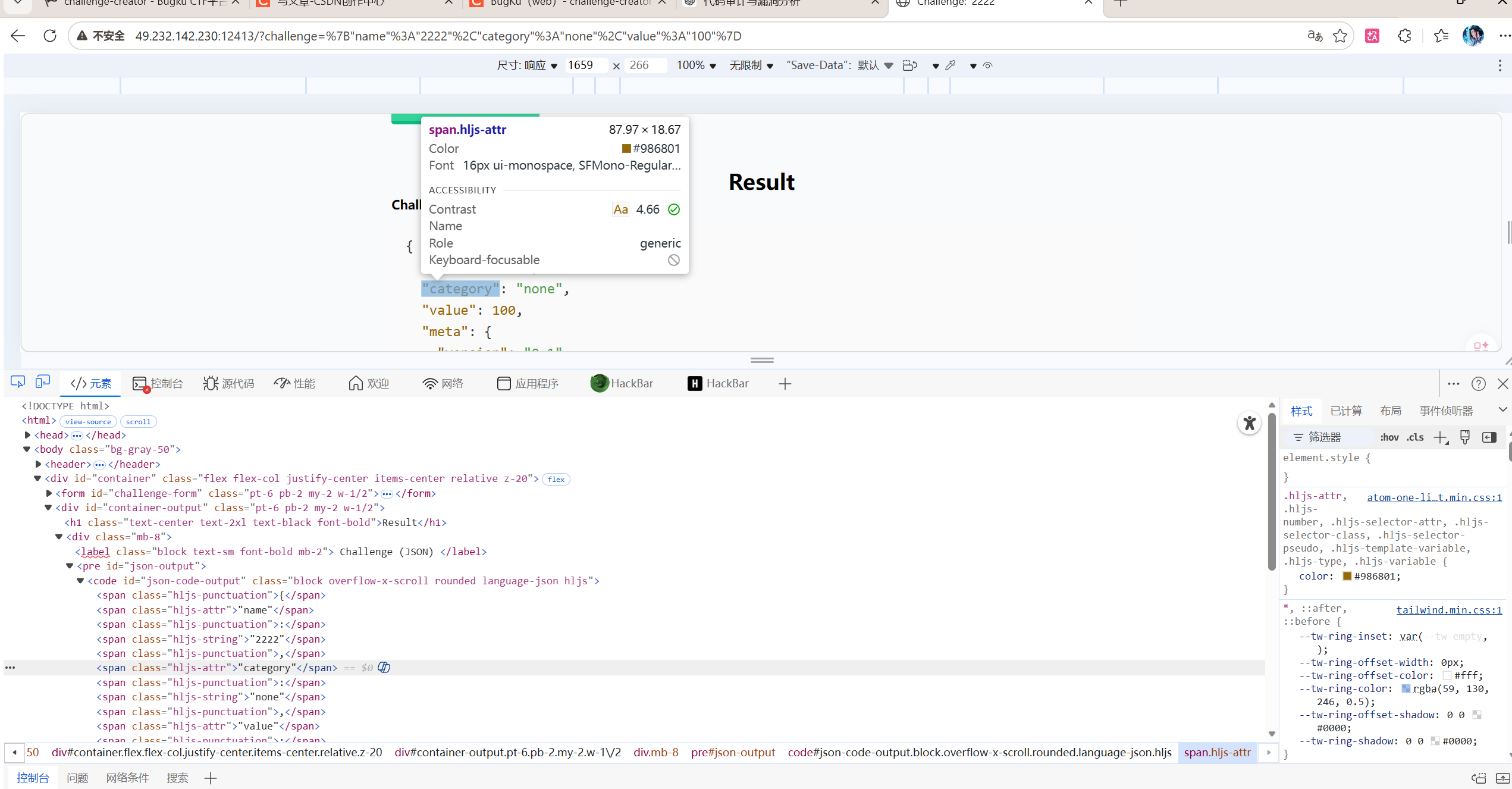Open DevTools help
1512x789 pixels.
pos(1479,384)
